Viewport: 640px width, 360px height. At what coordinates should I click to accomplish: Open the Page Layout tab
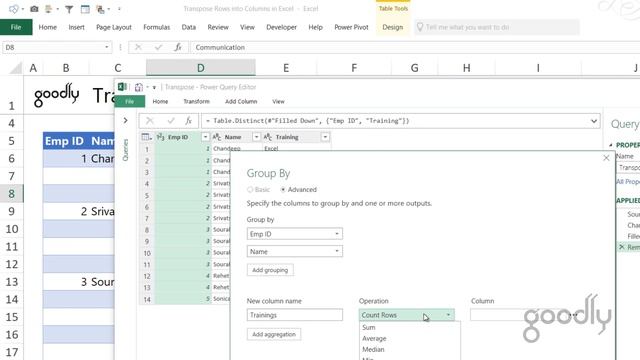tap(114, 27)
